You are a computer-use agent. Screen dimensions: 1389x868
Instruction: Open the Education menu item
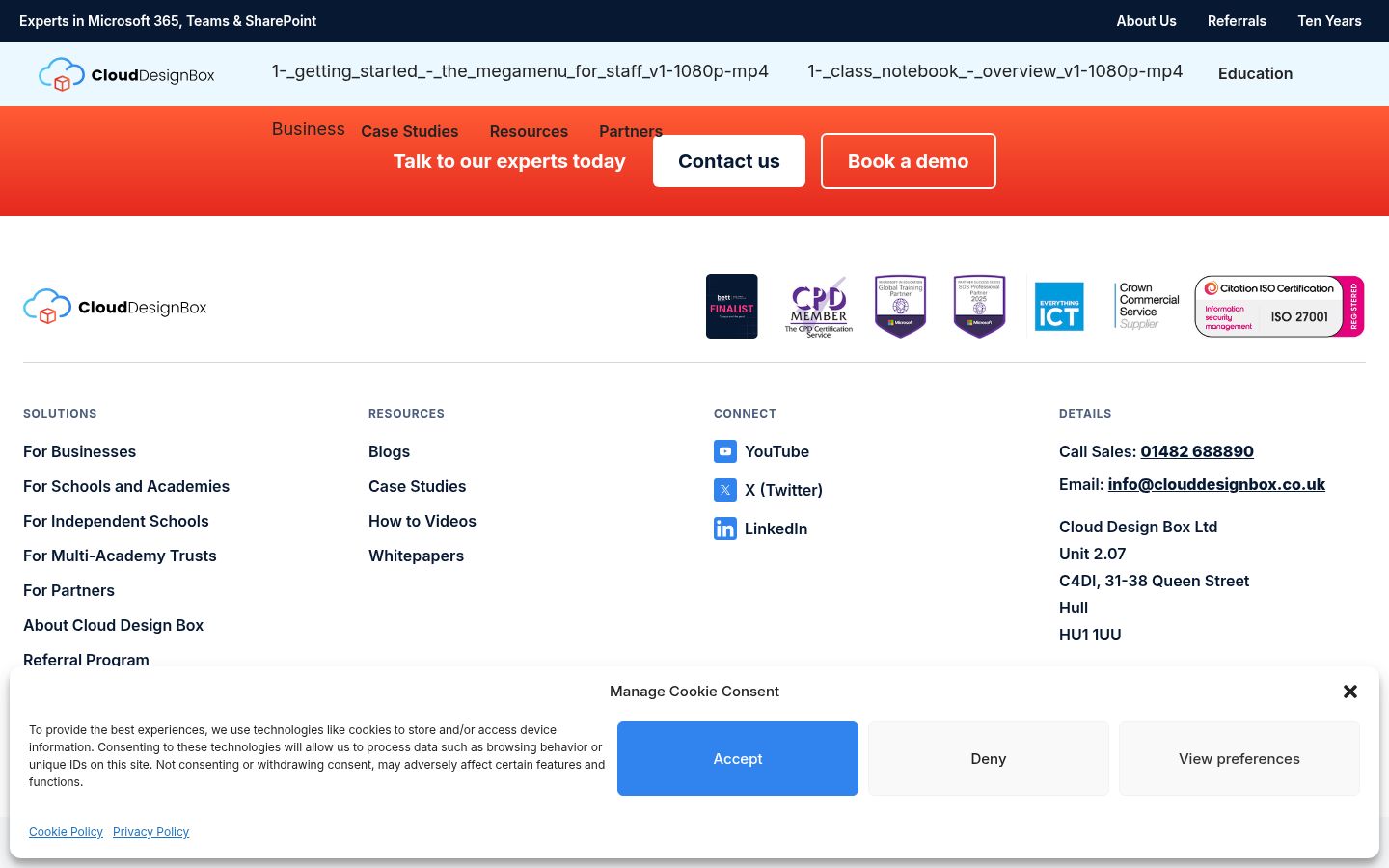click(x=1255, y=73)
